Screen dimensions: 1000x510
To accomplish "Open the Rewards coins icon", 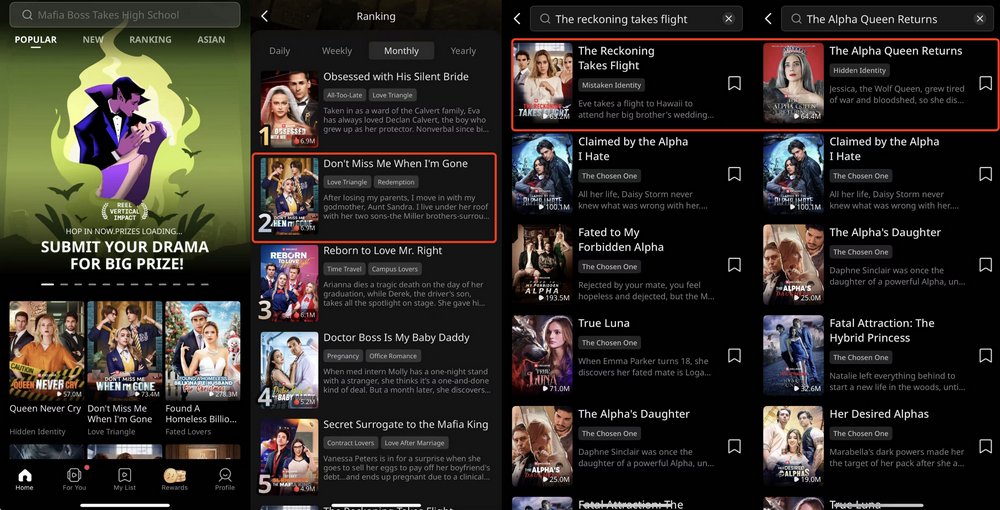I will tap(175, 477).
